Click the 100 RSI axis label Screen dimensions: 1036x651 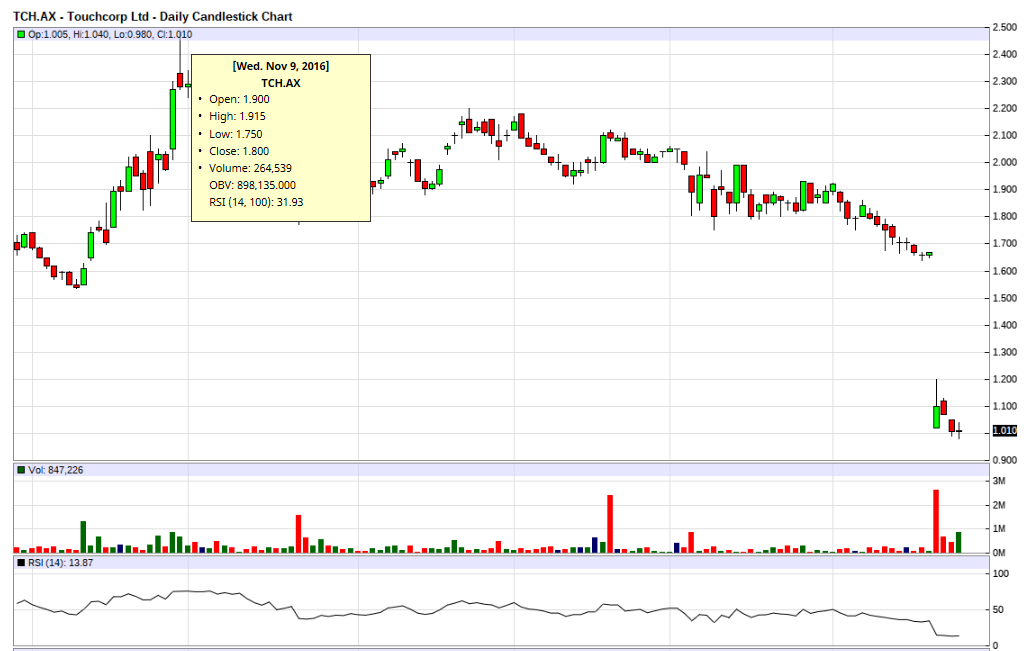1001,574
